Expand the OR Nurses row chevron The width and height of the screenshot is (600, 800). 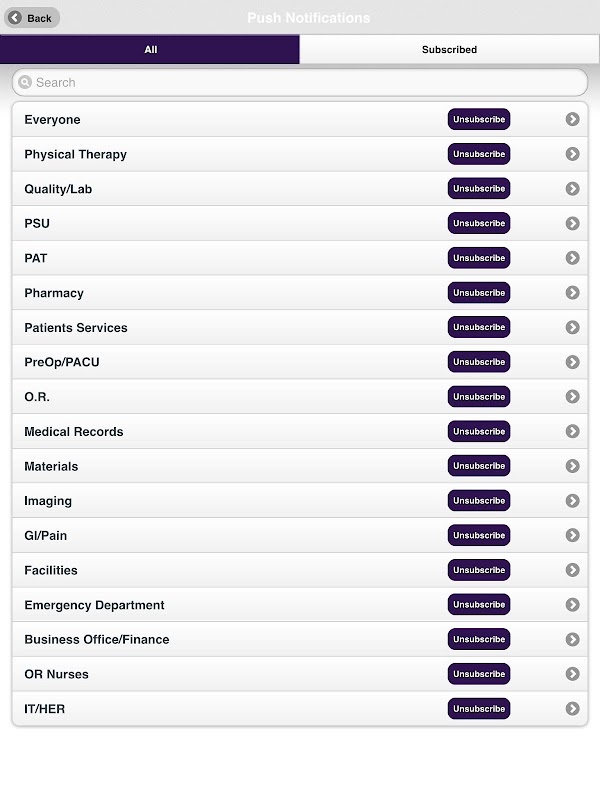pyautogui.click(x=572, y=674)
